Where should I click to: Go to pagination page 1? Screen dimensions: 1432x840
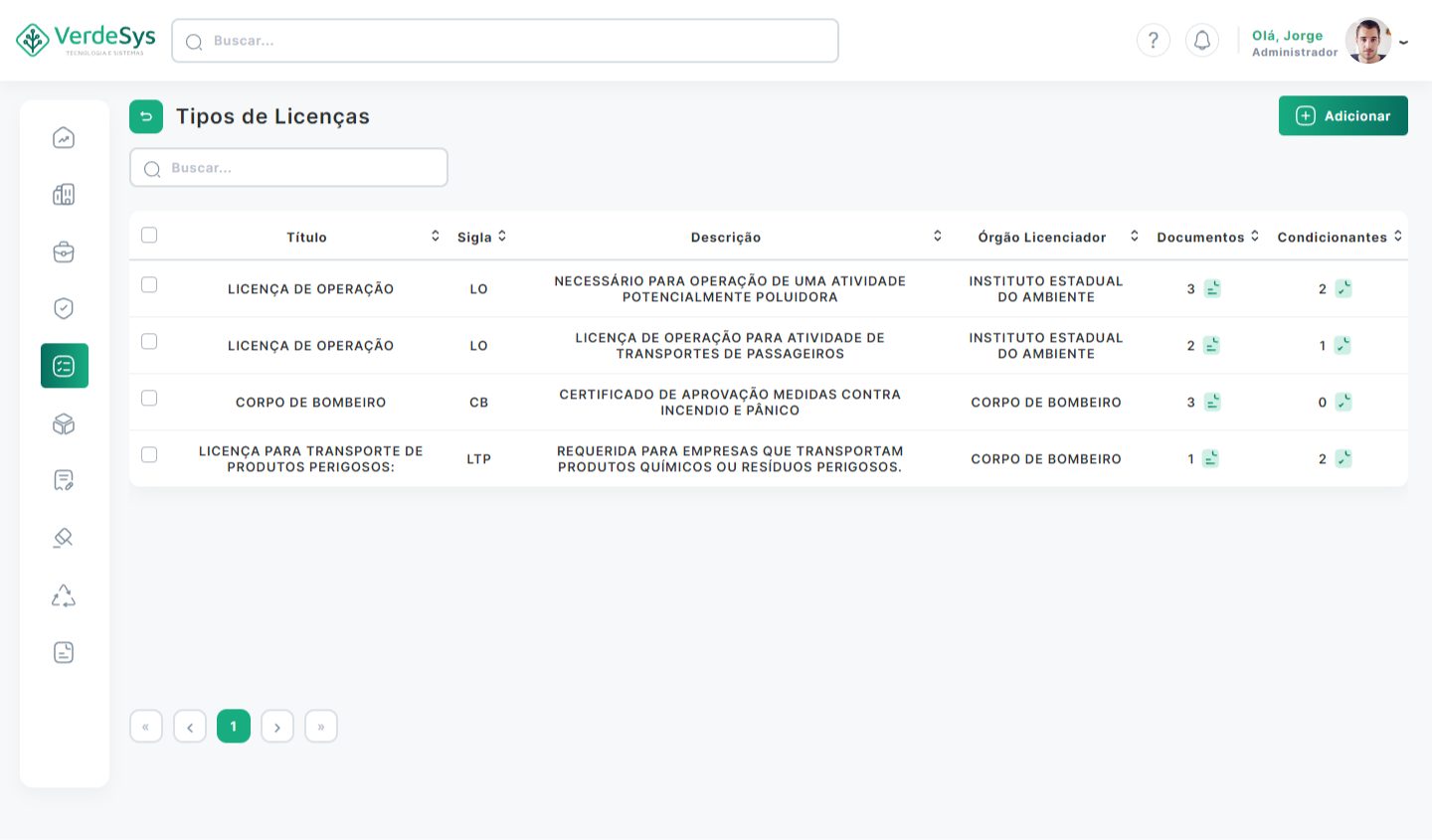coord(234,727)
